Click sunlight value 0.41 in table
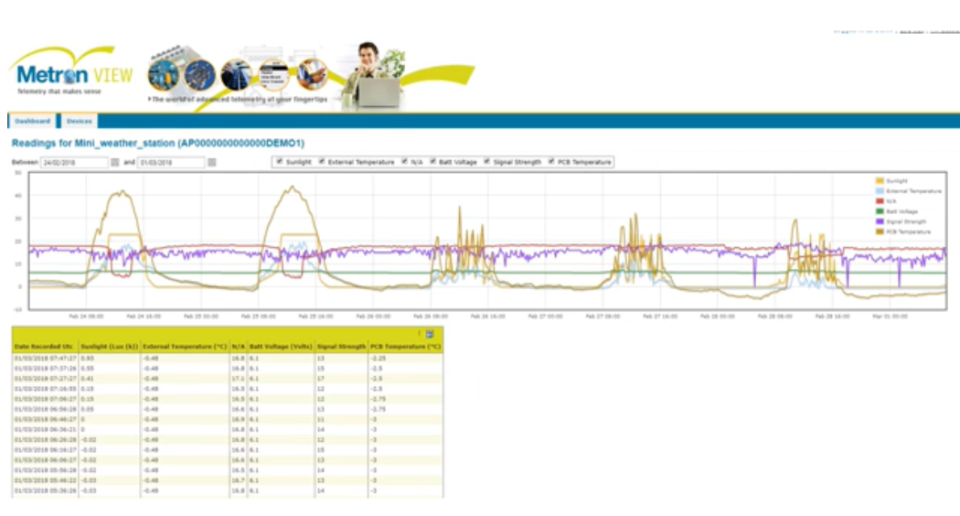This screenshot has width=960, height=516. [87, 378]
